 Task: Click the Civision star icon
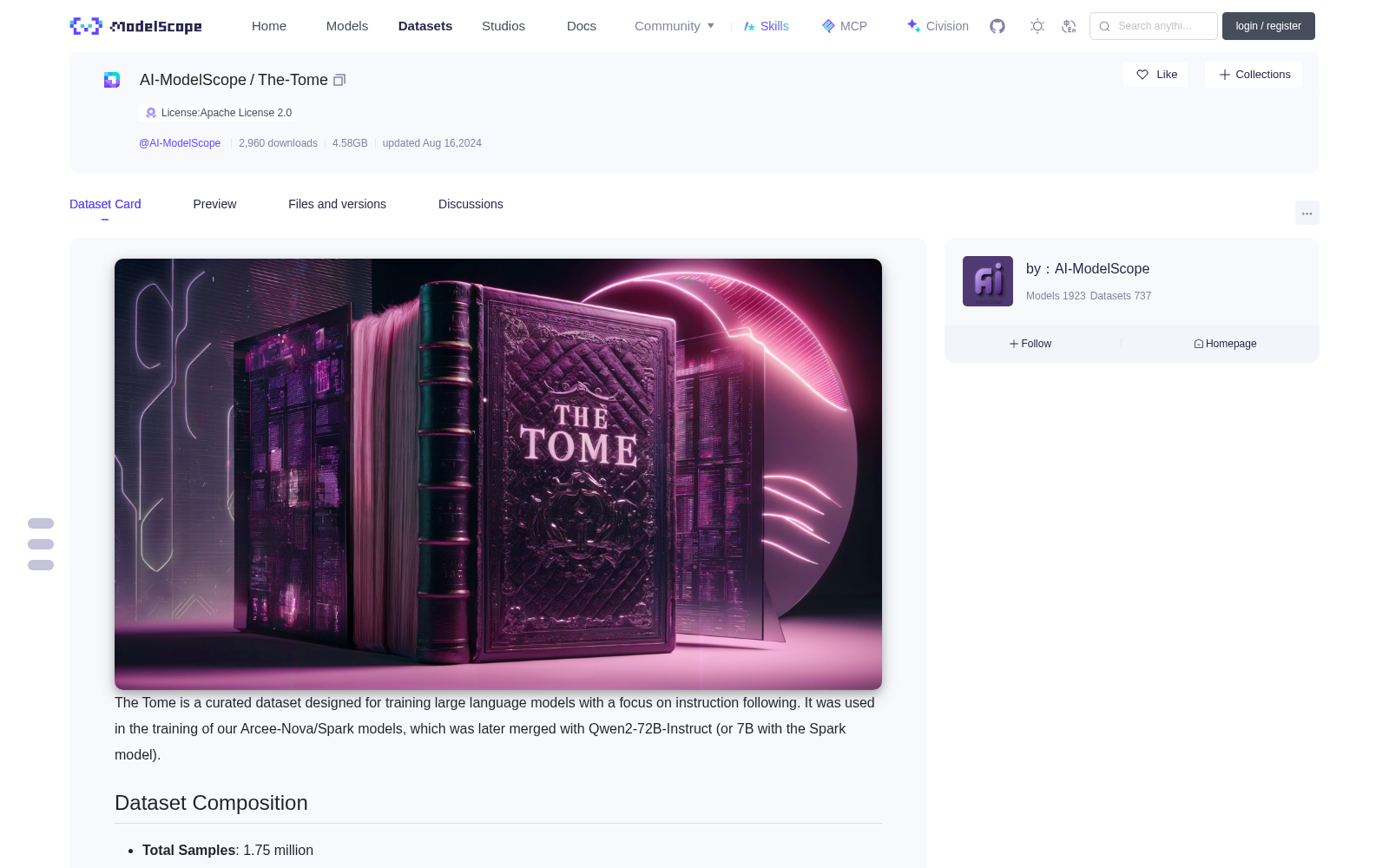pyautogui.click(x=913, y=26)
